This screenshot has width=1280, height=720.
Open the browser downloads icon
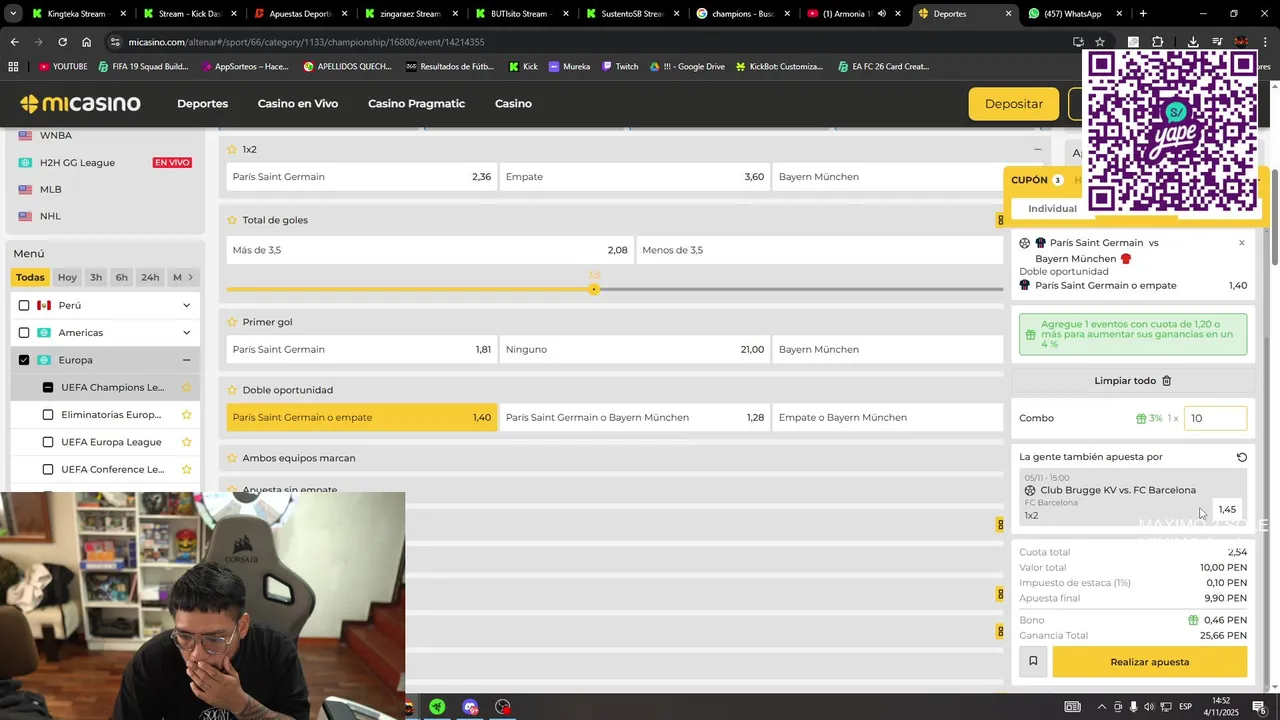pyautogui.click(x=1193, y=42)
